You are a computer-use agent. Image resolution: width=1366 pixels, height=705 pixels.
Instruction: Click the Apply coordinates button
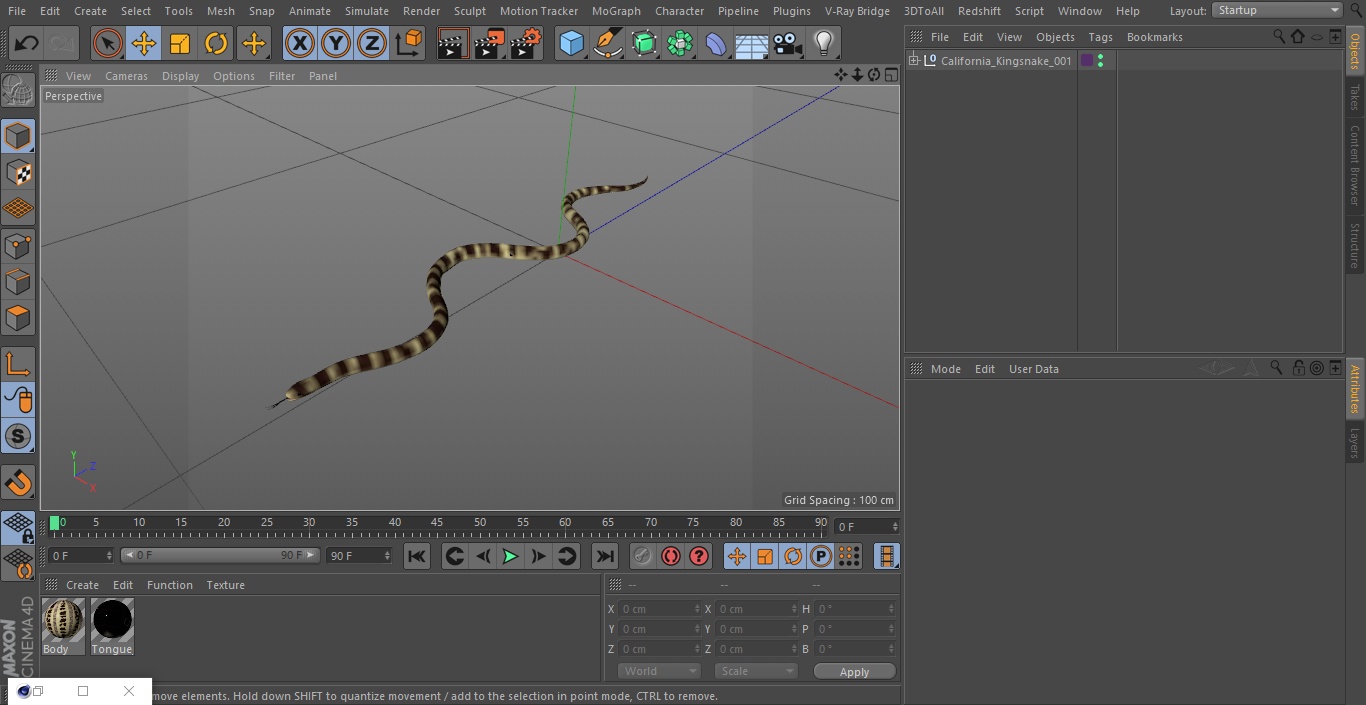click(854, 672)
